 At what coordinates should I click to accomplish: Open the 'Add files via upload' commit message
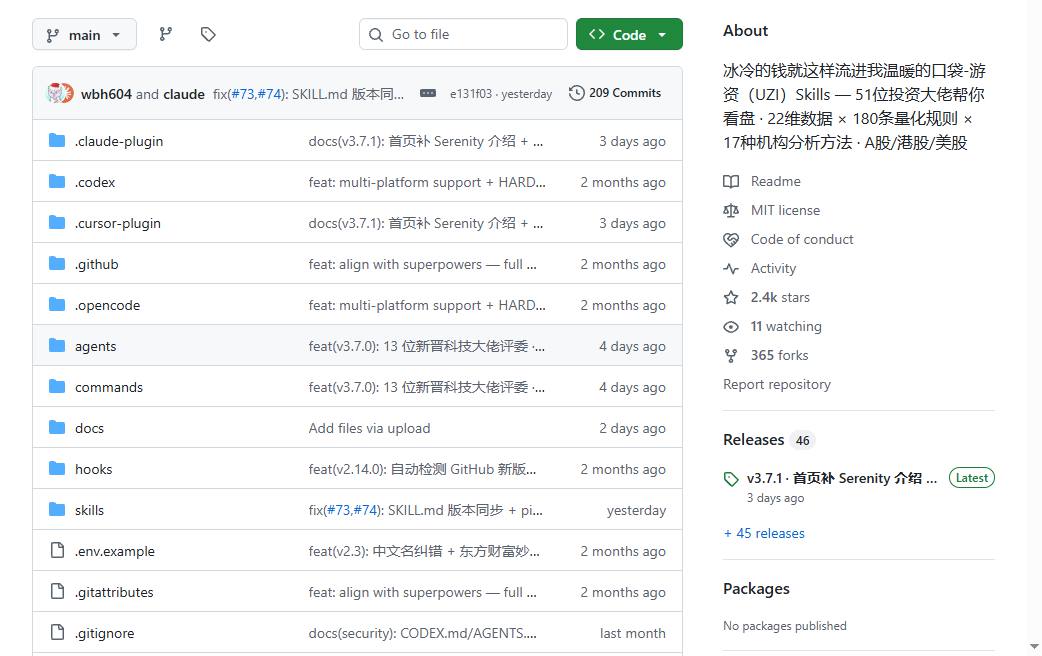pos(369,429)
